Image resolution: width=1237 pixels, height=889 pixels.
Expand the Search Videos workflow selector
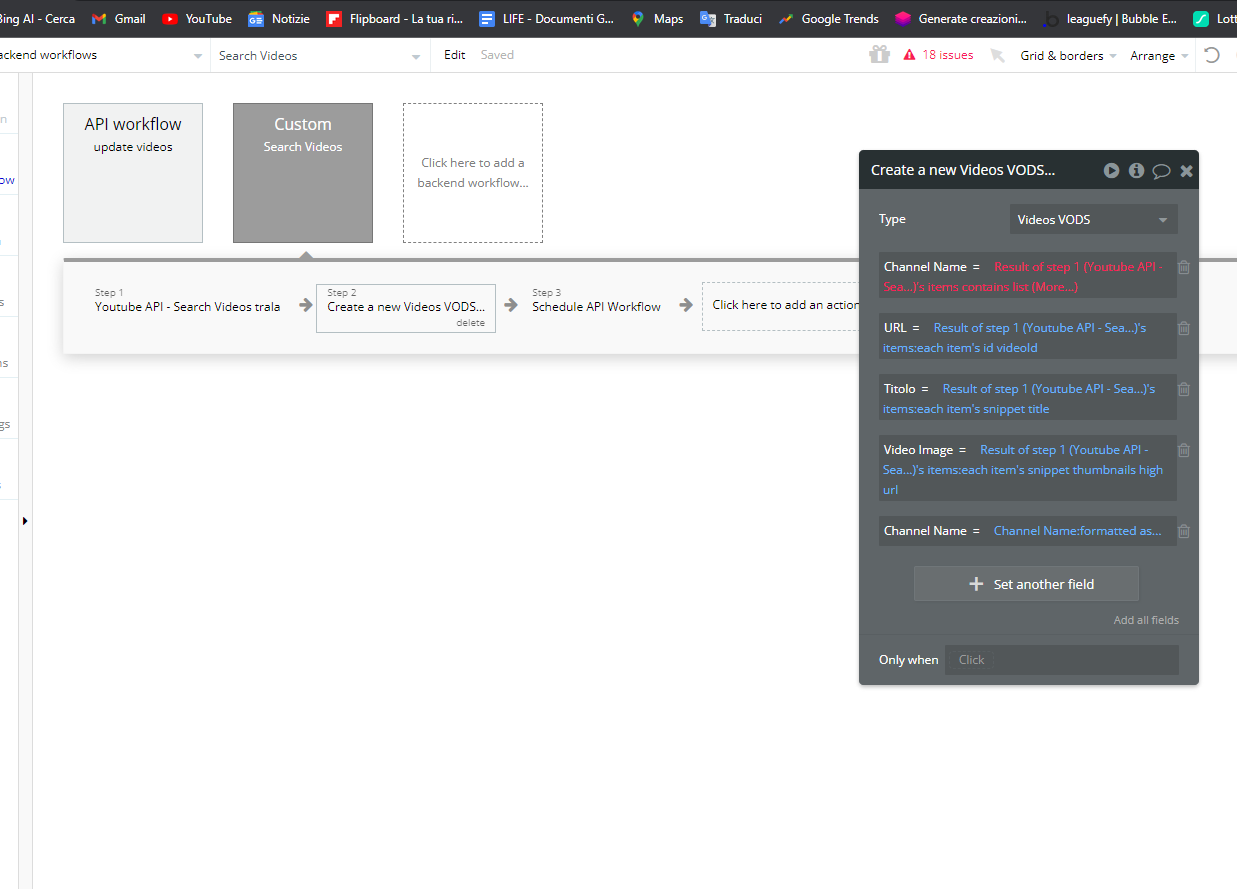[x=319, y=56]
